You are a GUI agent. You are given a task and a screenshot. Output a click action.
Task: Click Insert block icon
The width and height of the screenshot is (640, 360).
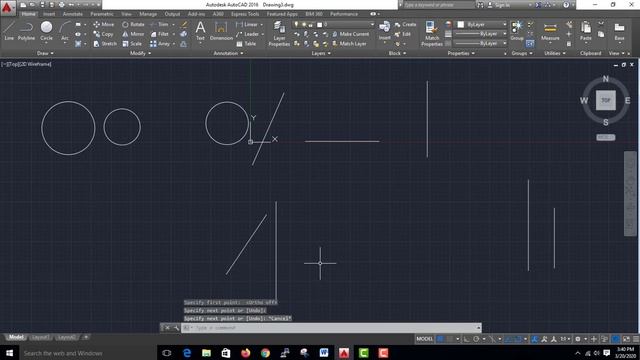tap(384, 31)
